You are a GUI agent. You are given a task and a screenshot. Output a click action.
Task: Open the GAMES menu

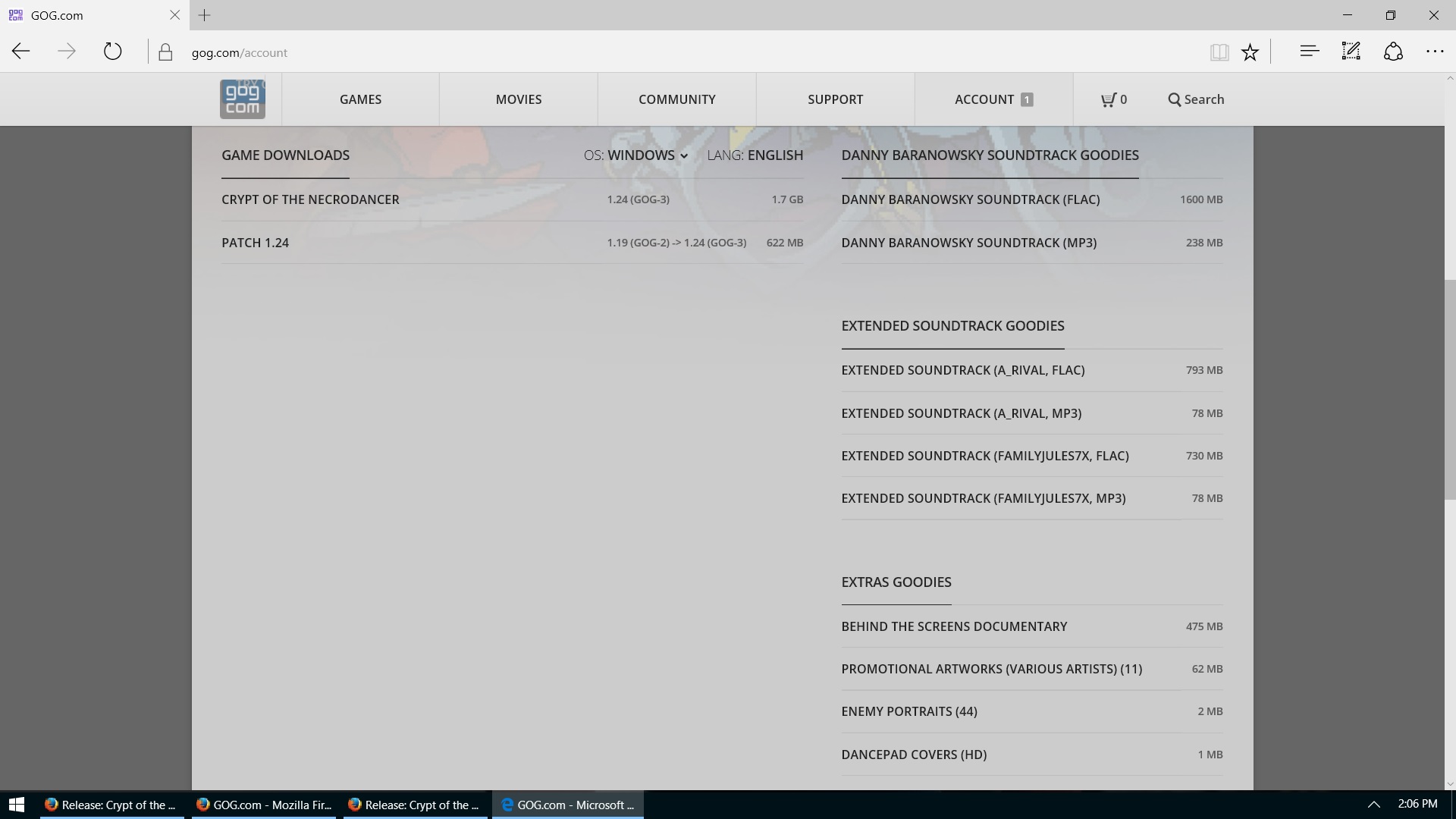[x=360, y=99]
